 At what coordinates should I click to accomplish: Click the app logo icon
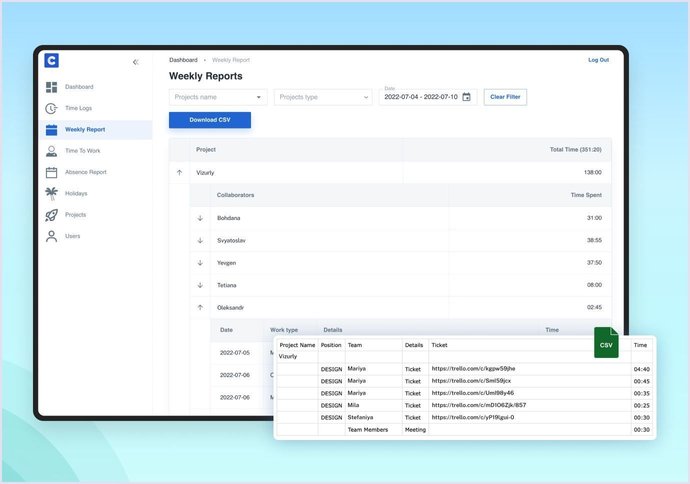pos(52,60)
